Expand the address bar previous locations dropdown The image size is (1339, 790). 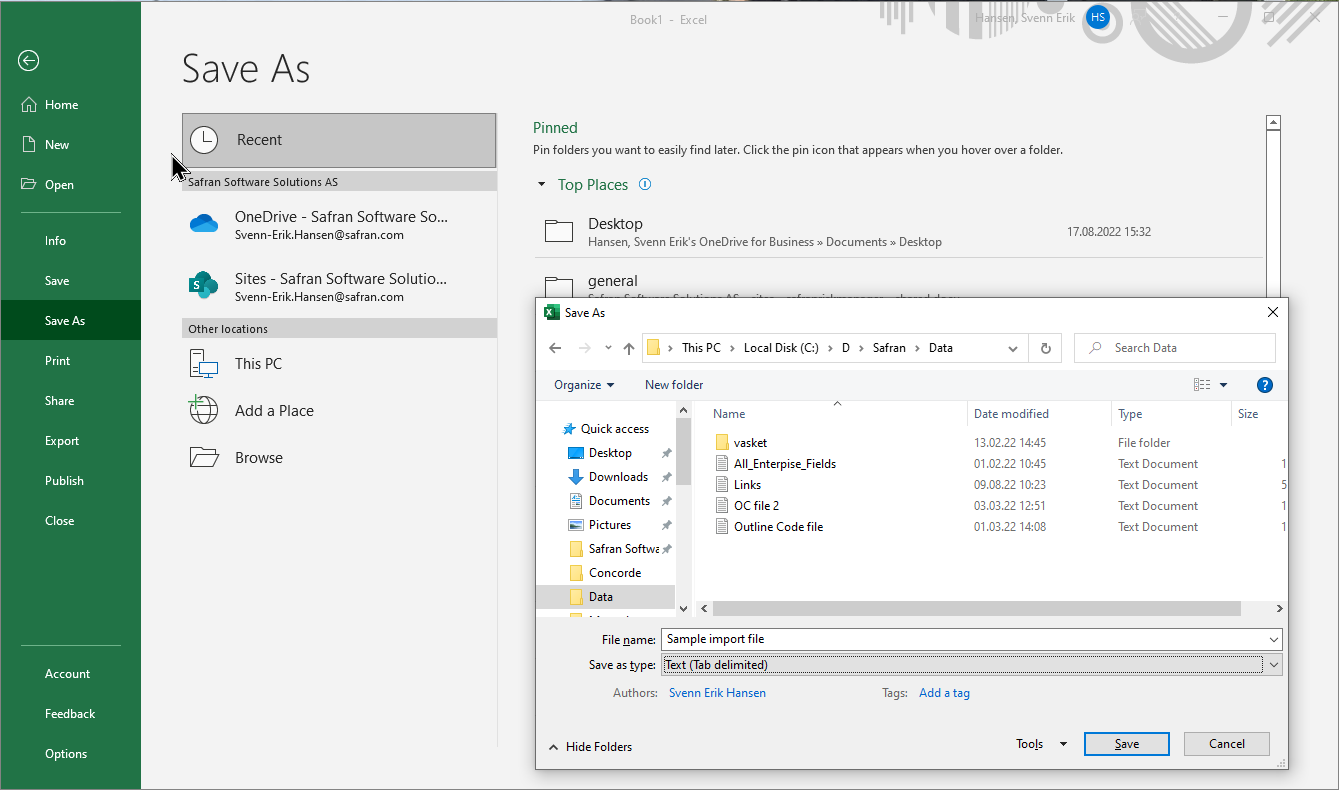(x=1013, y=348)
